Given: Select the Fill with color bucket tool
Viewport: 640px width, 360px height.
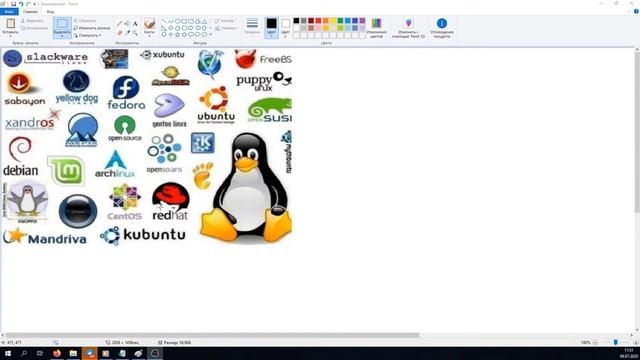Looking at the screenshot, I should pyautogui.click(x=127, y=24).
